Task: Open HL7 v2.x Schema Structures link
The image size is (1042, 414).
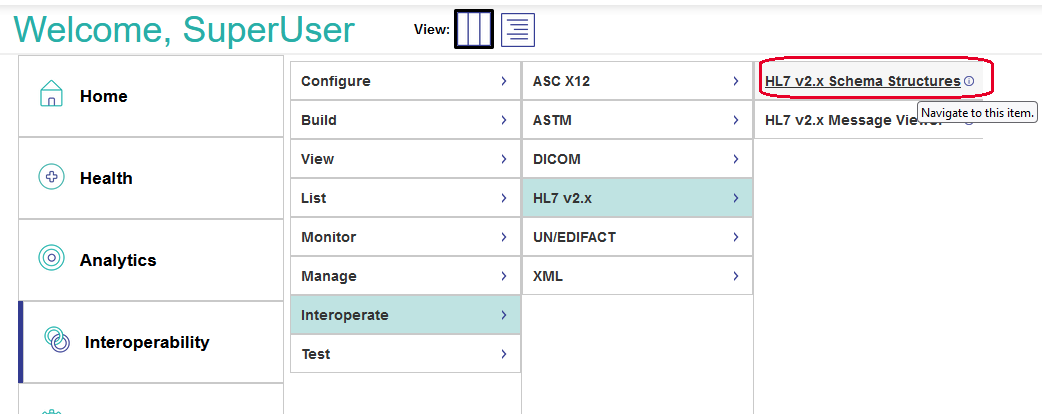Action: [862, 81]
